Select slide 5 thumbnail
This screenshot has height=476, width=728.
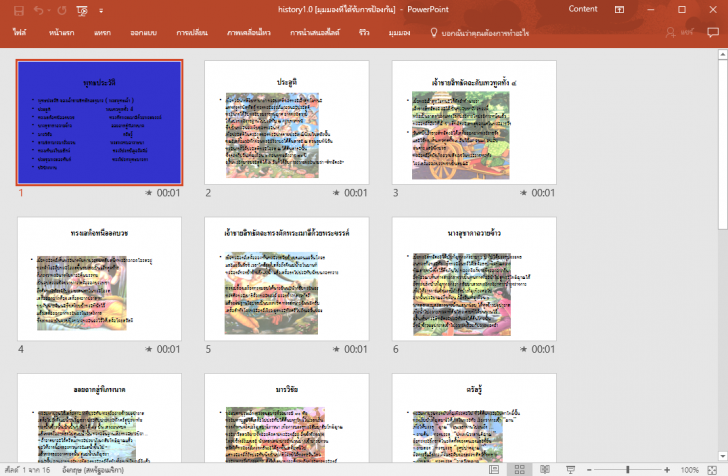(287, 279)
